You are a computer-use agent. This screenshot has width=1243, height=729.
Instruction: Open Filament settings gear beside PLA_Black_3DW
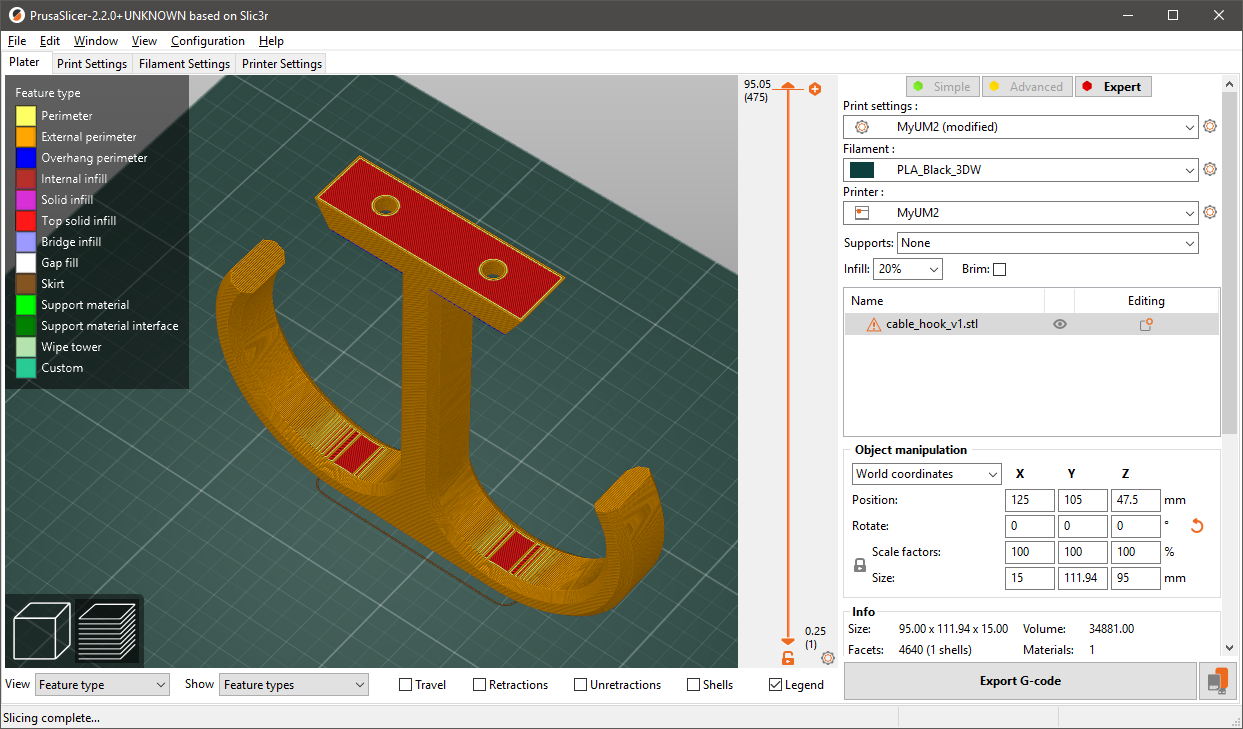[x=1210, y=169]
